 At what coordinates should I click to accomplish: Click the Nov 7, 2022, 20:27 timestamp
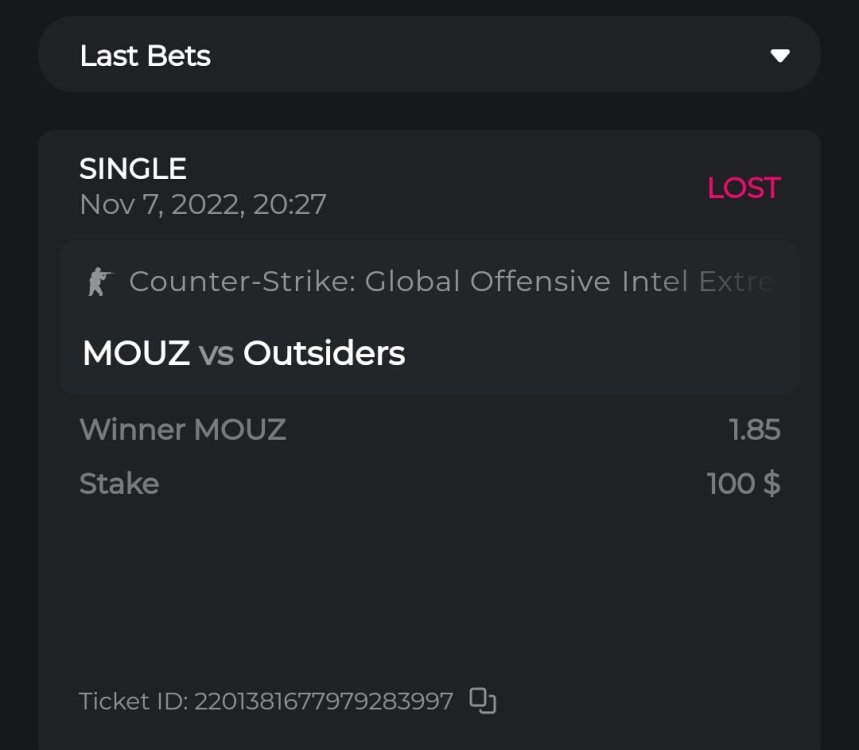tap(203, 205)
